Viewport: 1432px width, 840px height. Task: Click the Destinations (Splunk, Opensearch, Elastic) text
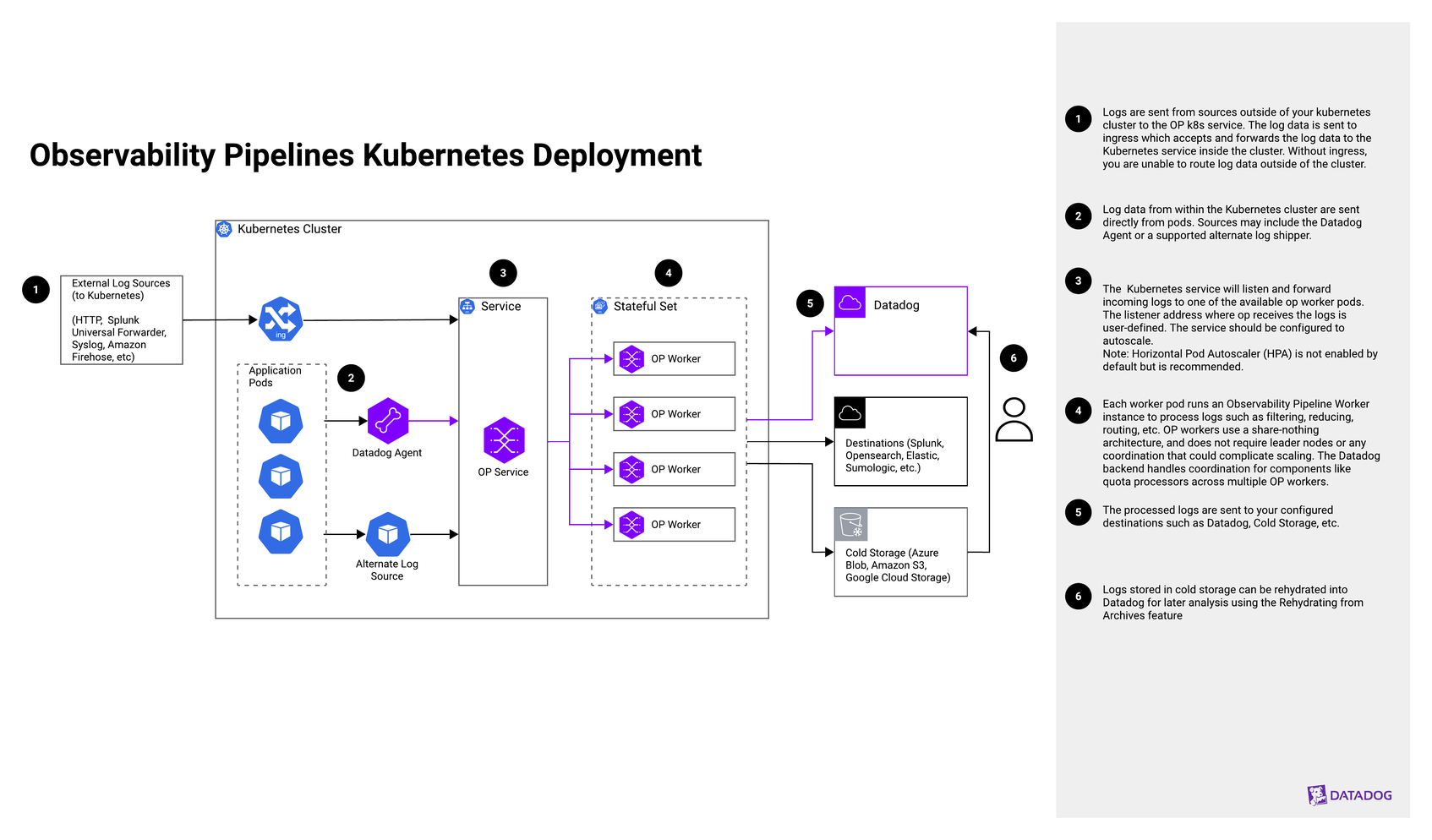[x=894, y=455]
